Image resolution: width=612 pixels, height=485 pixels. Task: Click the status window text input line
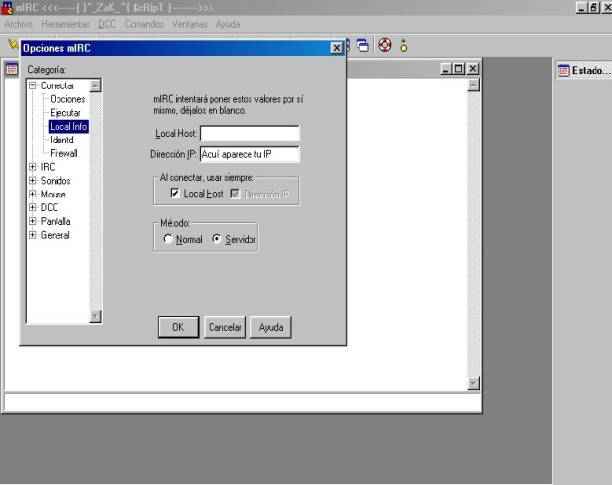242,402
